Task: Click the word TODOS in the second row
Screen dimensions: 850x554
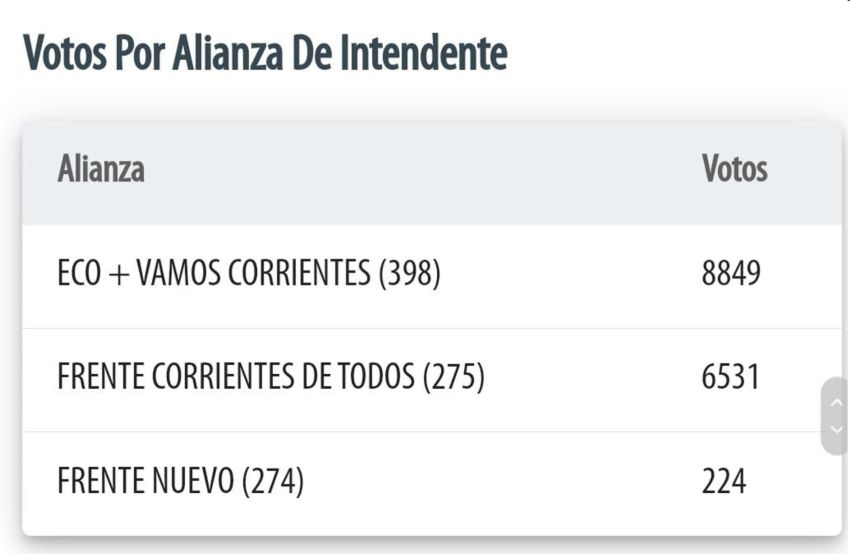Action: click(376, 377)
